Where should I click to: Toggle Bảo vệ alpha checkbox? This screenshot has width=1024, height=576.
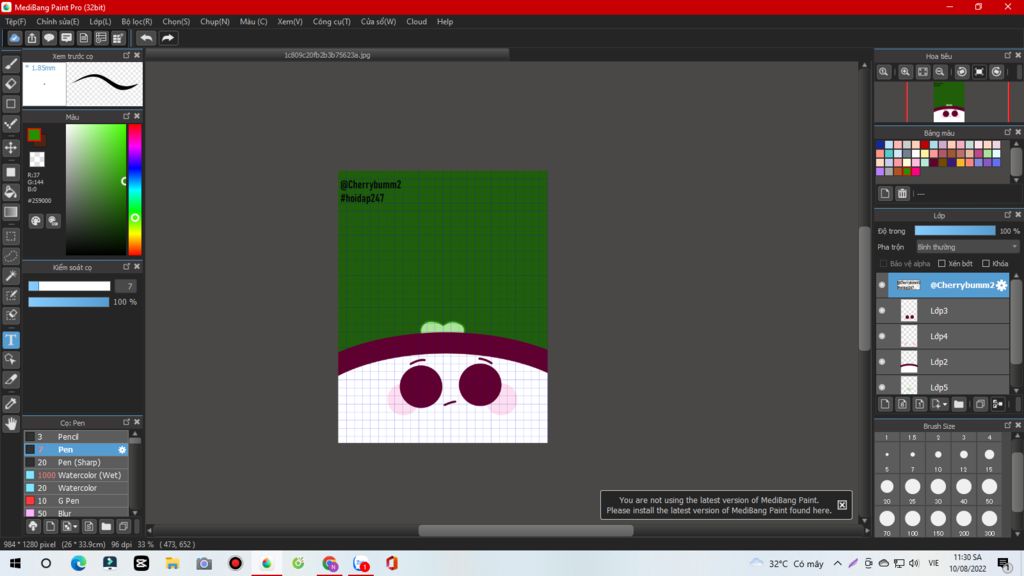coord(884,263)
